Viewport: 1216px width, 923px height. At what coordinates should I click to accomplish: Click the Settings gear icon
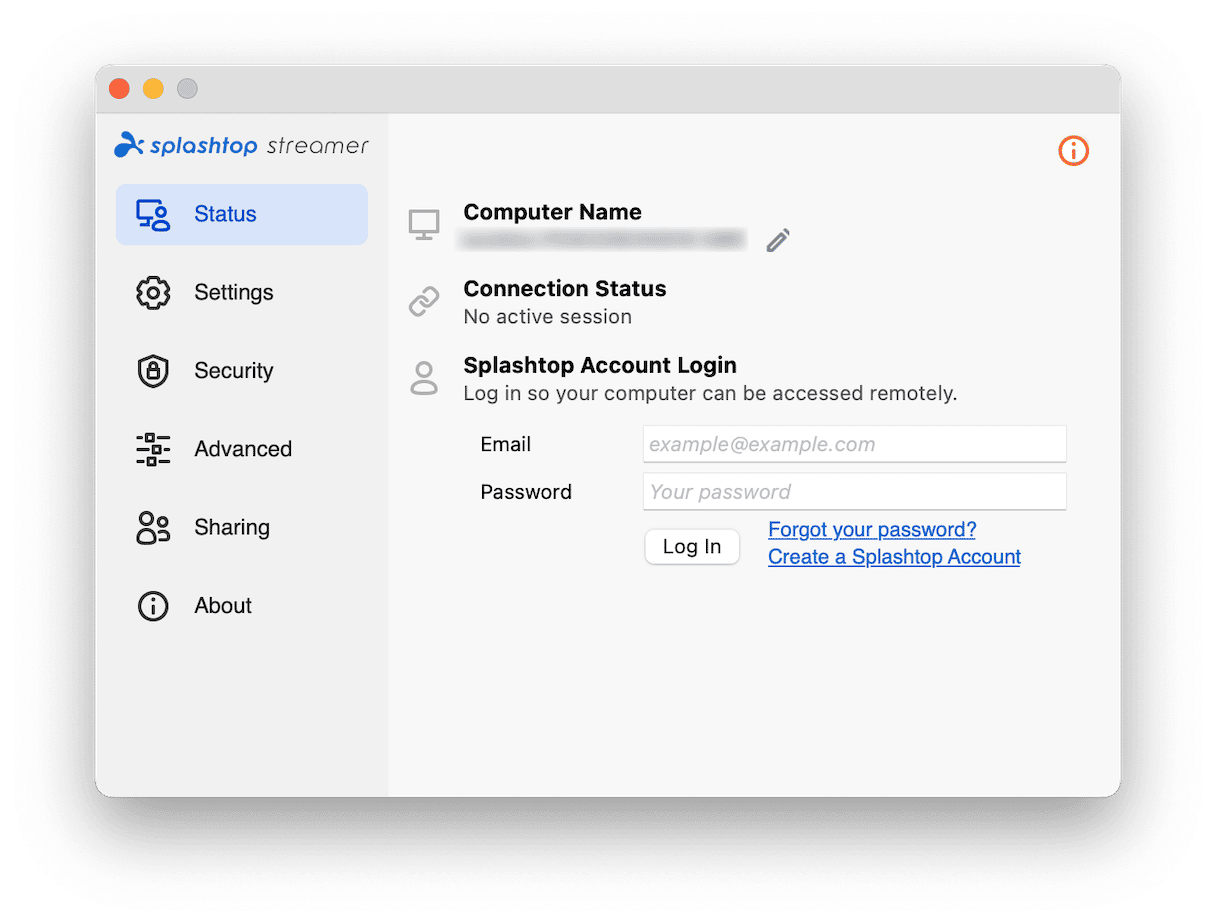click(153, 293)
